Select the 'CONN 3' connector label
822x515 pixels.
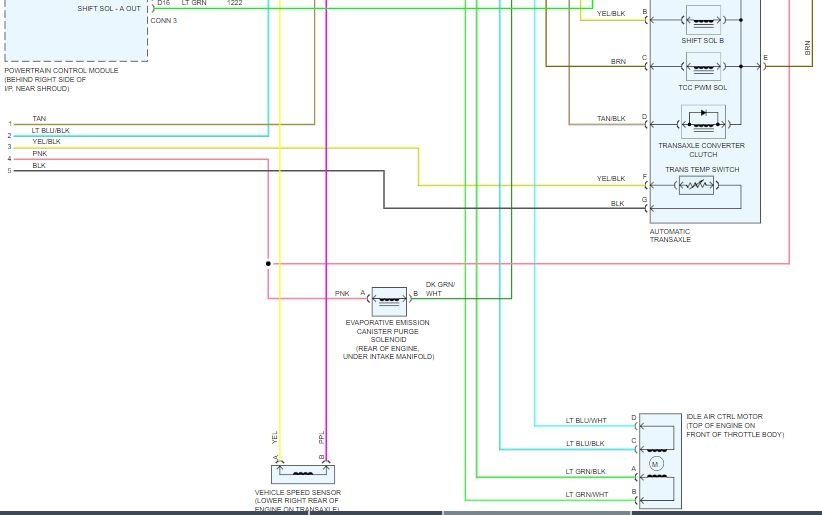(164, 20)
